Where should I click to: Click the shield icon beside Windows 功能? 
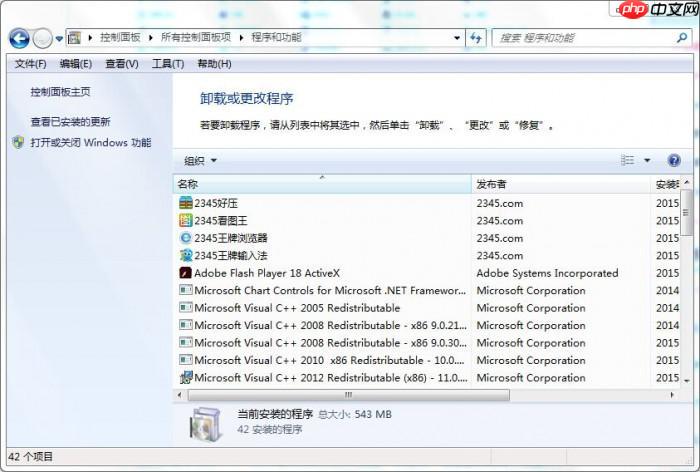pos(18,142)
